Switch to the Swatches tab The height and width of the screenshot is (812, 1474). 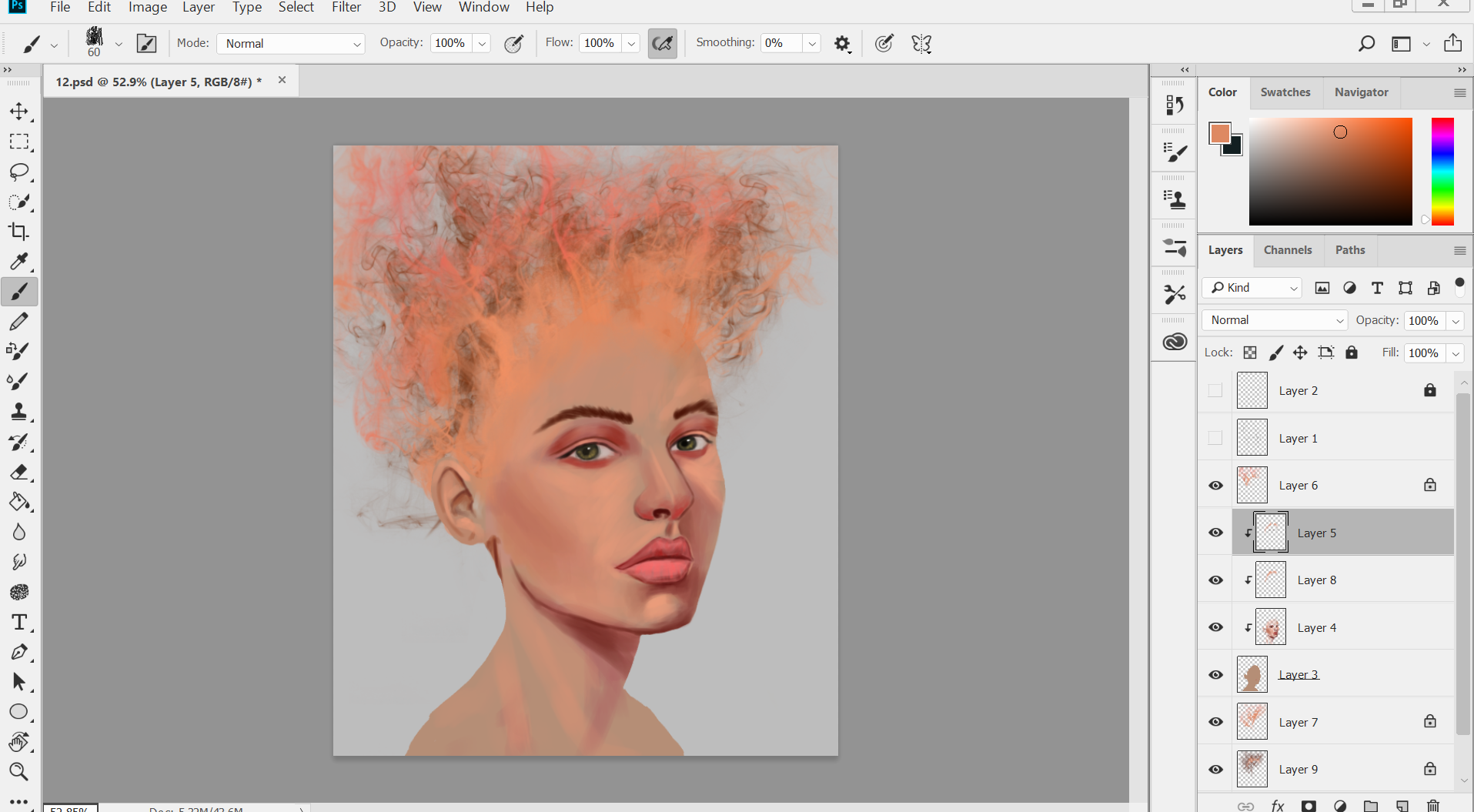tap(1285, 92)
